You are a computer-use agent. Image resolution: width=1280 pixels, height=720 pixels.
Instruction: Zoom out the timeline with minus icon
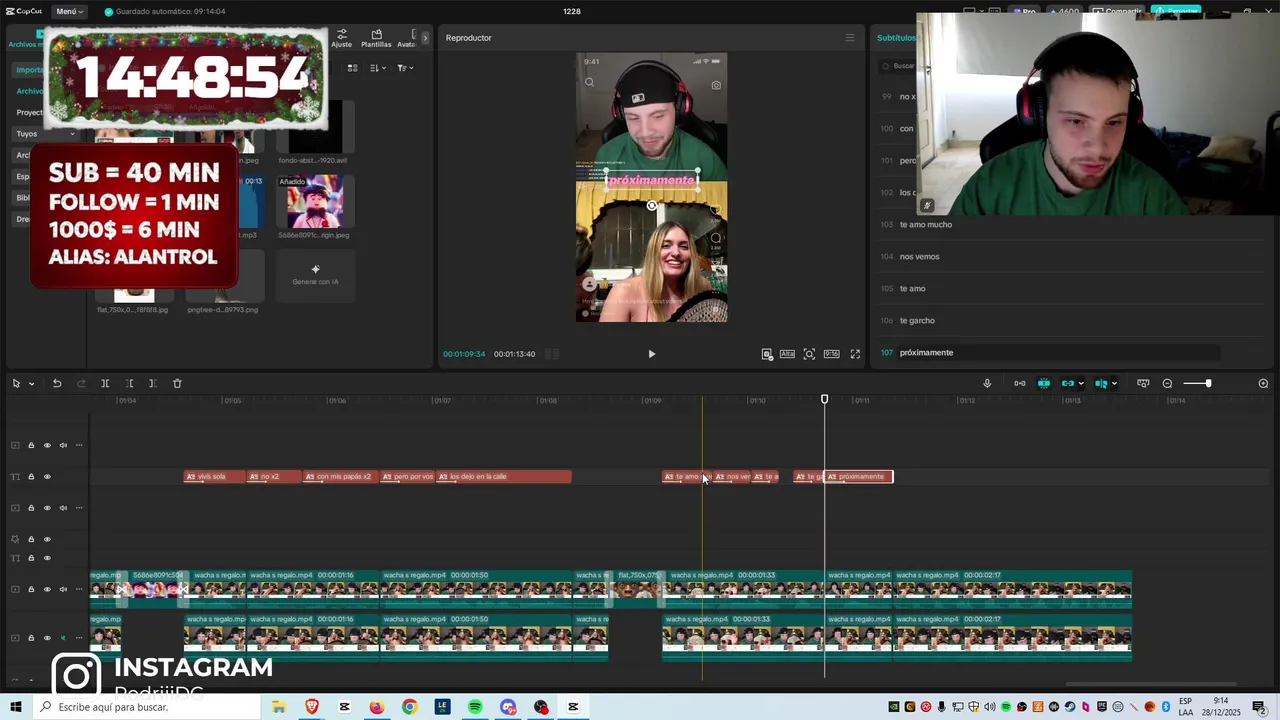click(1167, 383)
